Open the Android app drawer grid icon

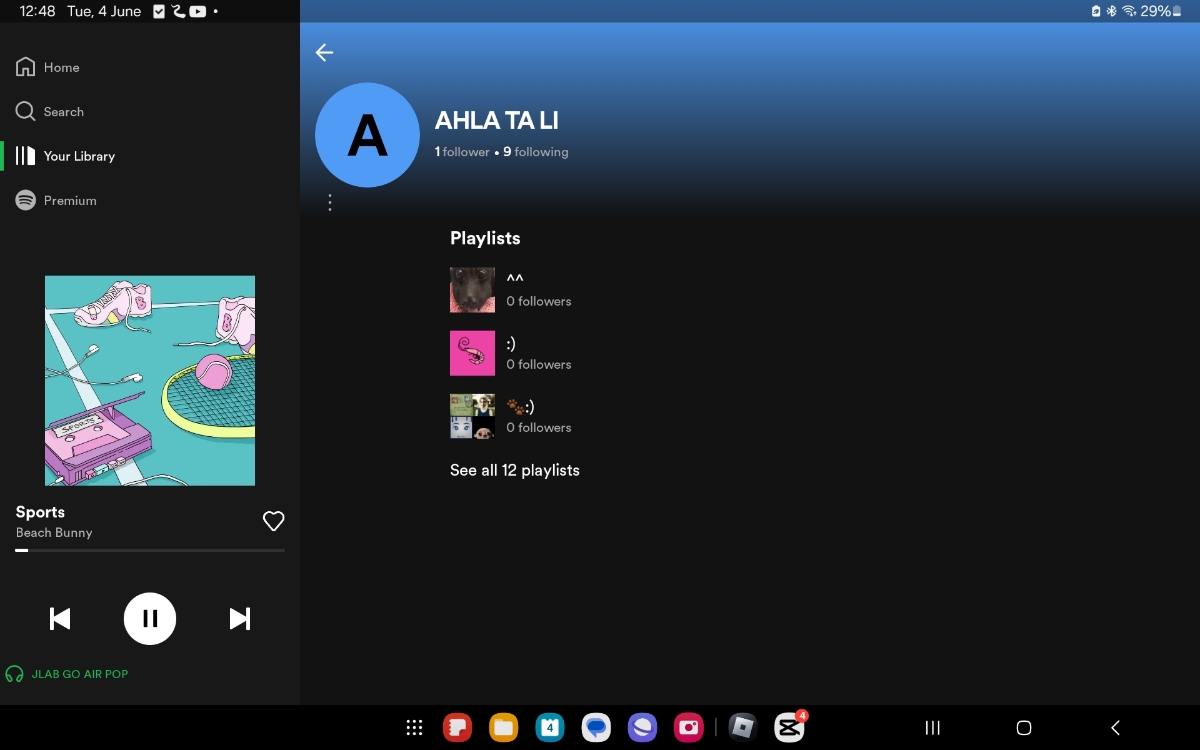point(414,728)
